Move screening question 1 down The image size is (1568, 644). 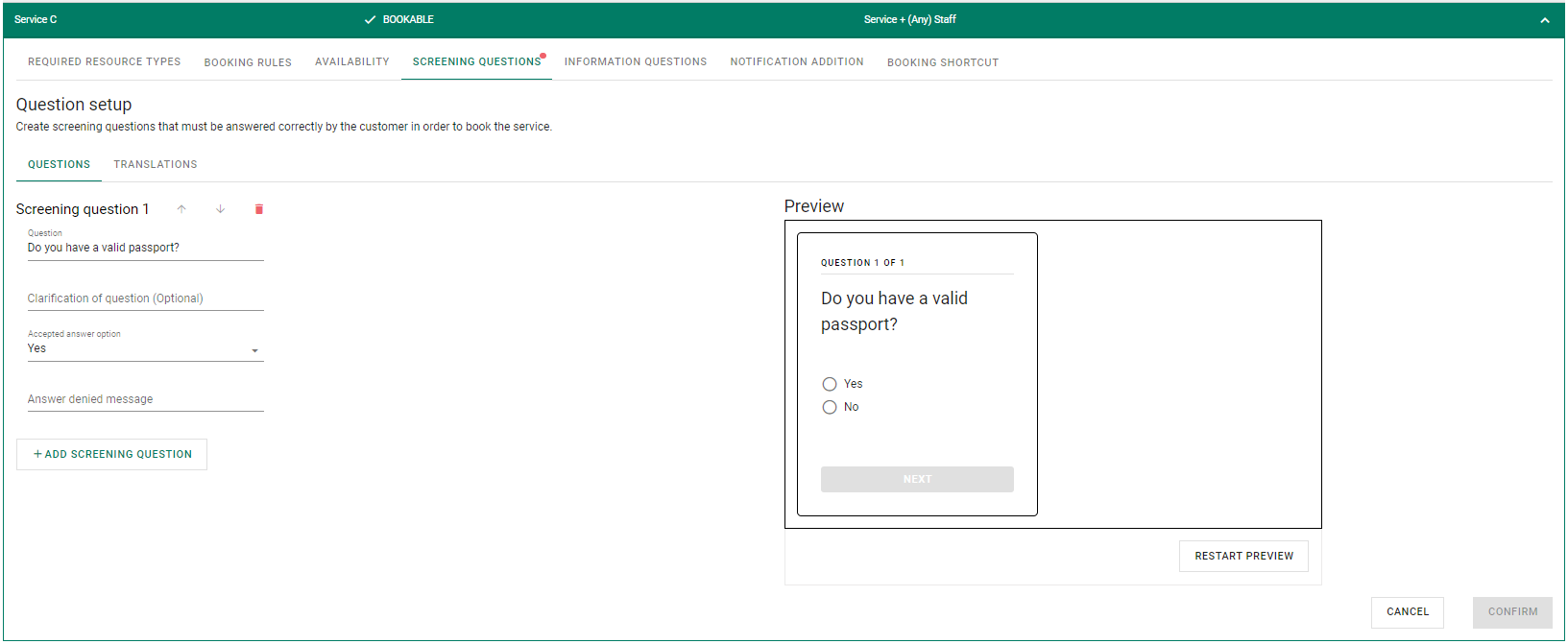[220, 209]
